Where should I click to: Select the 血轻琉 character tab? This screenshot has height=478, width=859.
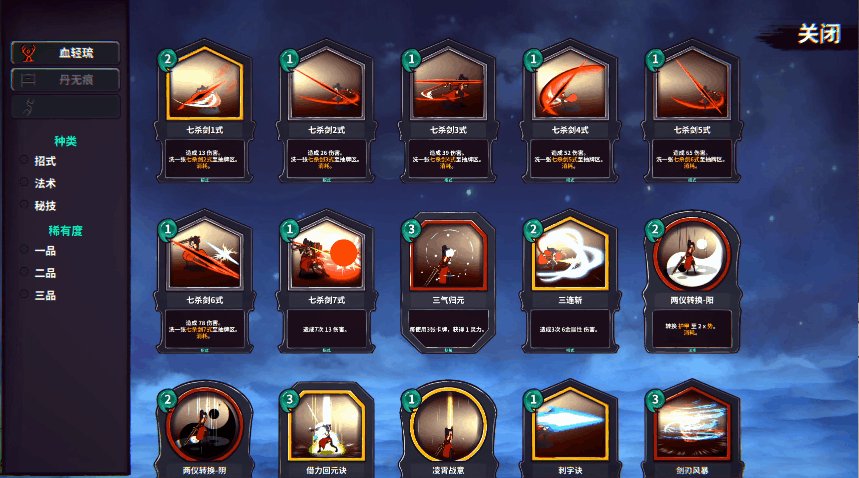65,53
